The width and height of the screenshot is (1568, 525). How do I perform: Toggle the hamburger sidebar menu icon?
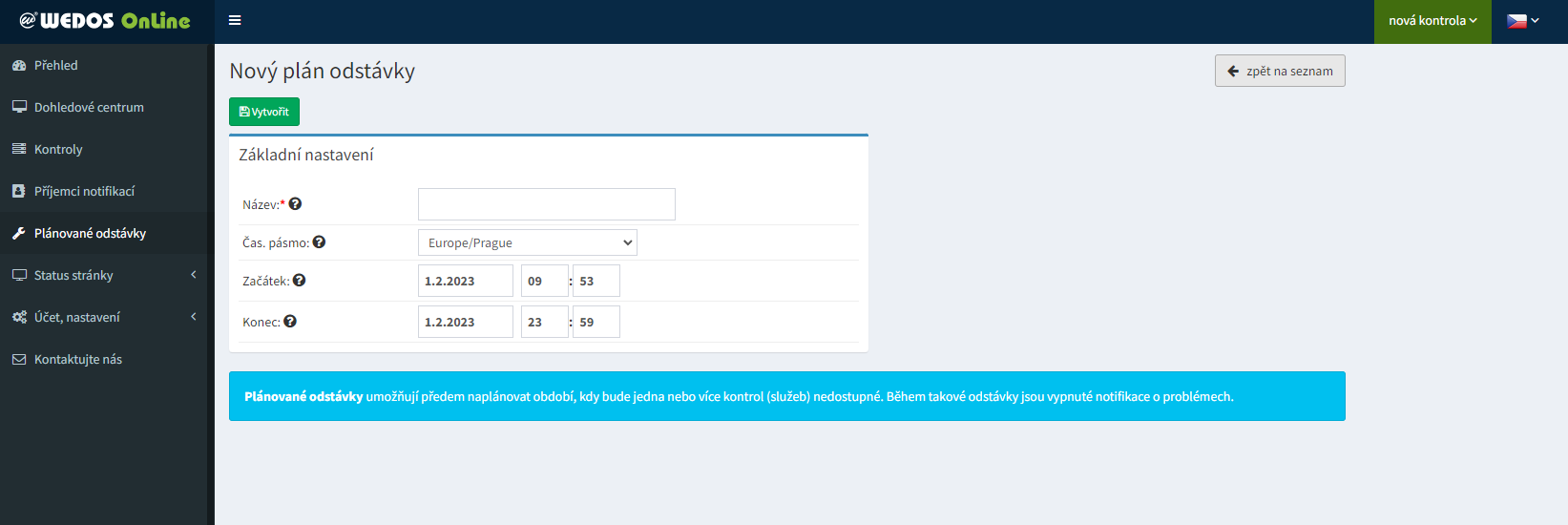point(235,20)
